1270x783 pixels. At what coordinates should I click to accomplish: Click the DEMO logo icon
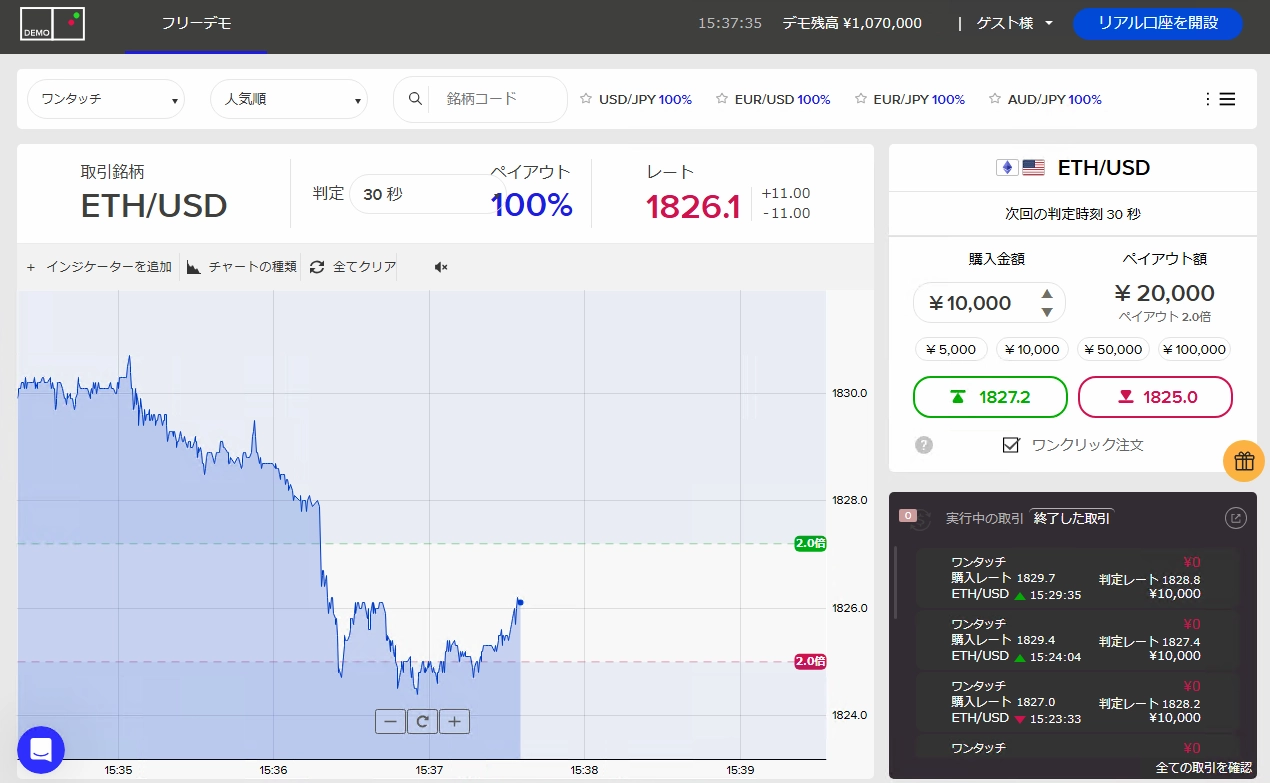[52, 24]
